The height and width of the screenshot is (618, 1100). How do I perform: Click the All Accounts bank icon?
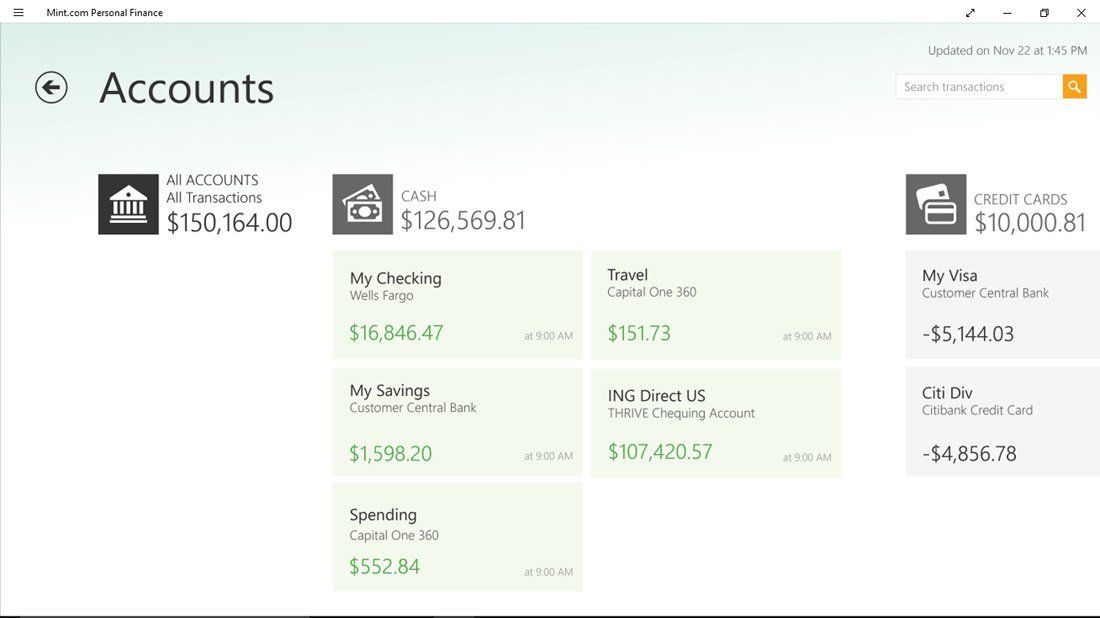click(128, 203)
